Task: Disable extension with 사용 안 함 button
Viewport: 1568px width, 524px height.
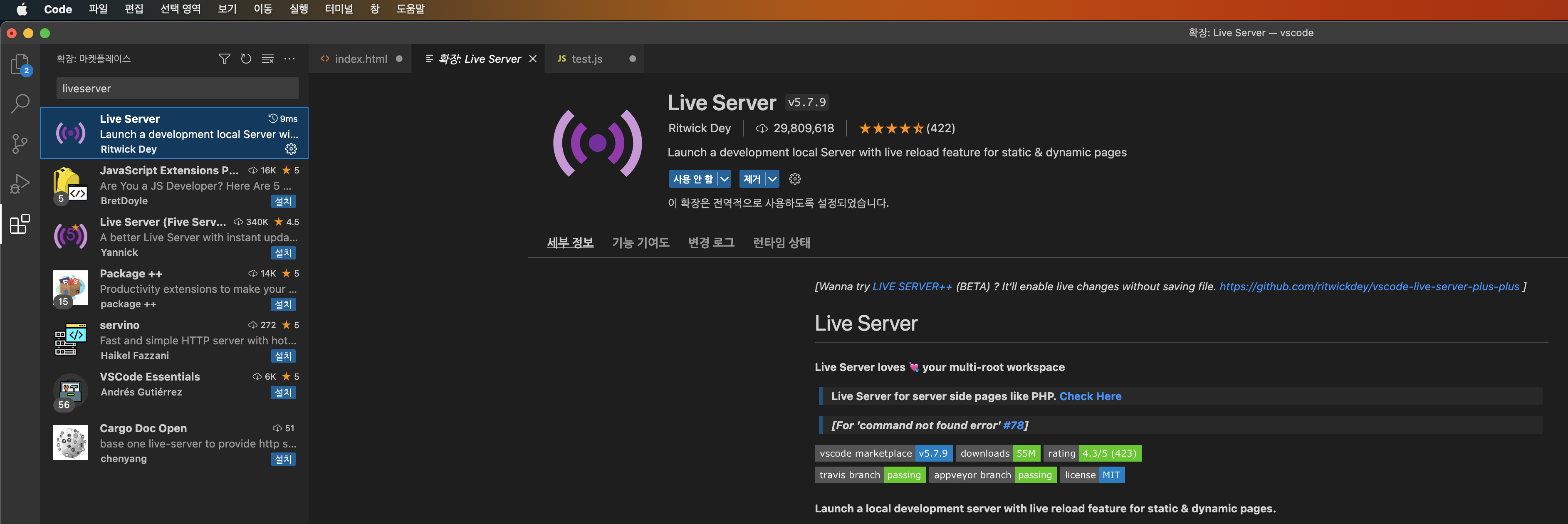Action: 692,179
